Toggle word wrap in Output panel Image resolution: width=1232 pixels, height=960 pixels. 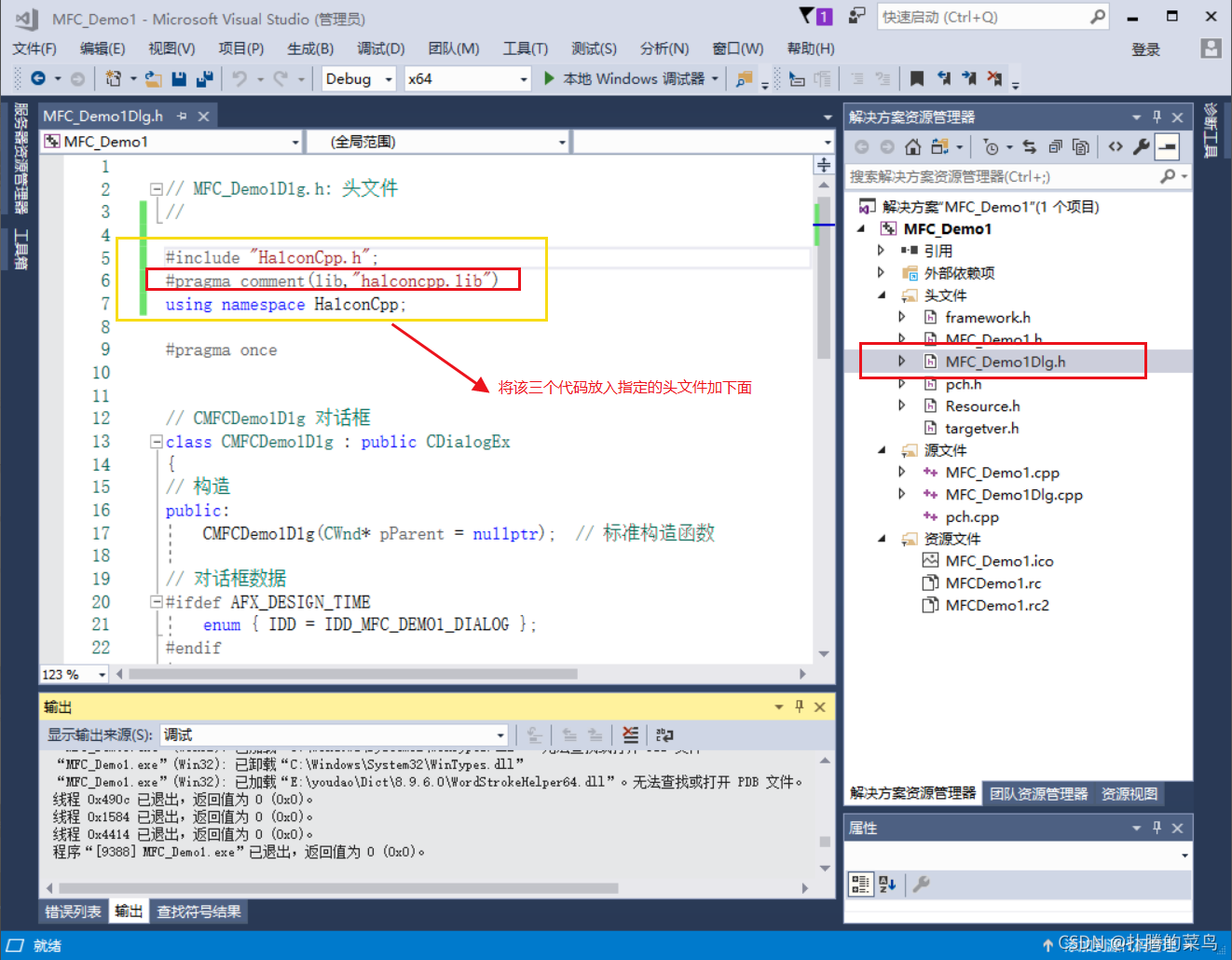[x=664, y=734]
